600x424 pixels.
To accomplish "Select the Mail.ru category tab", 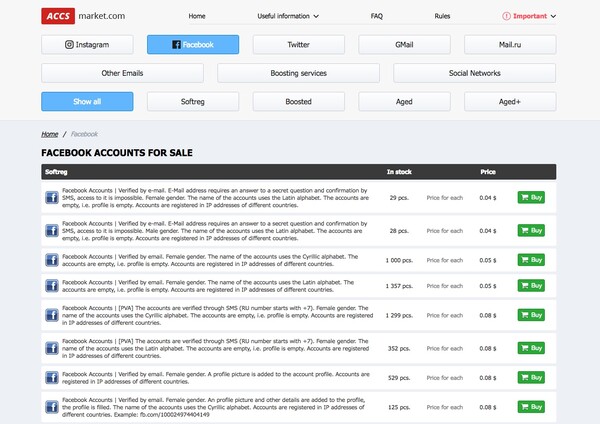I will (510, 45).
